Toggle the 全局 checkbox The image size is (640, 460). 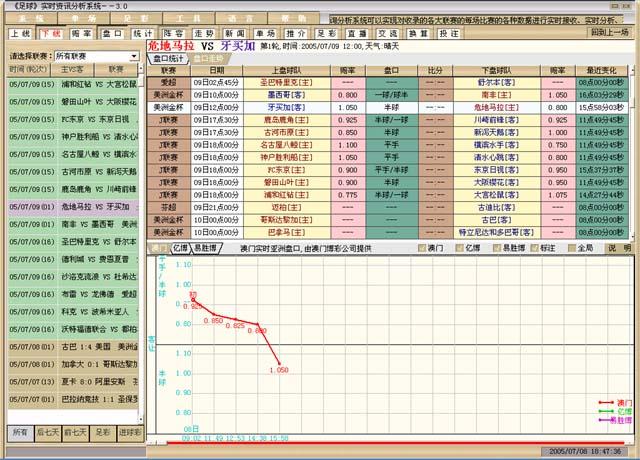572,248
